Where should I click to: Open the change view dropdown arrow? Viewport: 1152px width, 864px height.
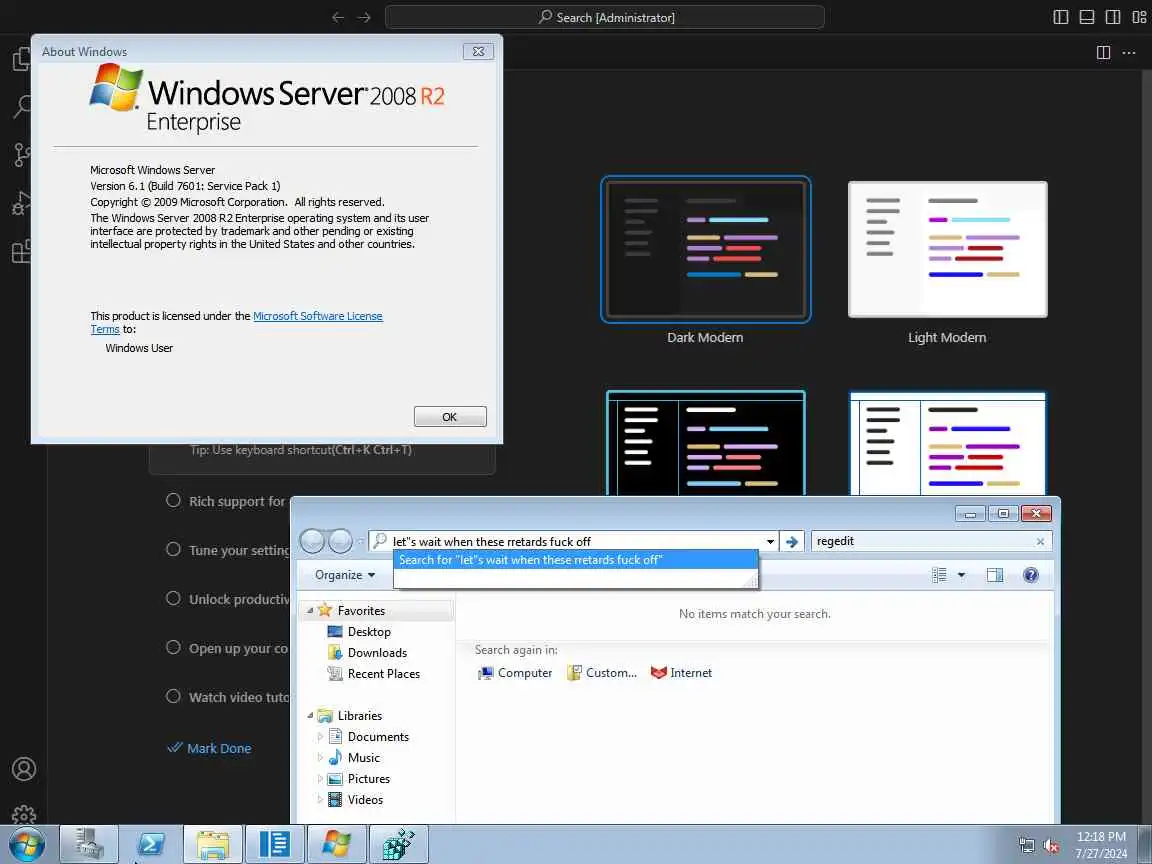(961, 575)
